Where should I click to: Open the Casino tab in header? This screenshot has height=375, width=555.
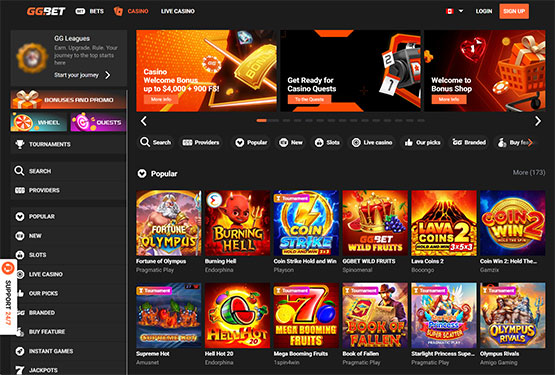tap(131, 11)
